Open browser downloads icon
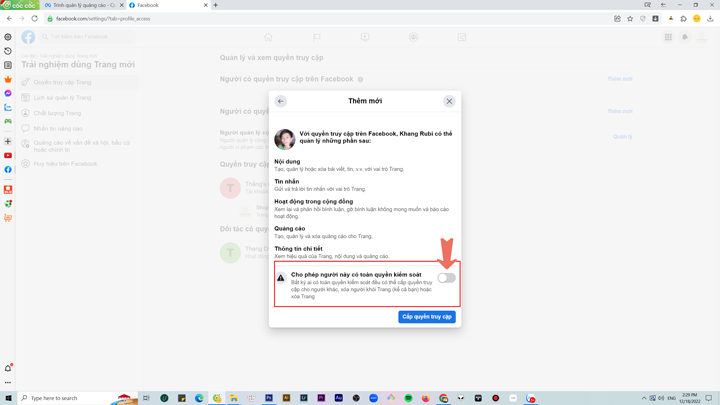This screenshot has height=405, width=720. tap(710, 19)
